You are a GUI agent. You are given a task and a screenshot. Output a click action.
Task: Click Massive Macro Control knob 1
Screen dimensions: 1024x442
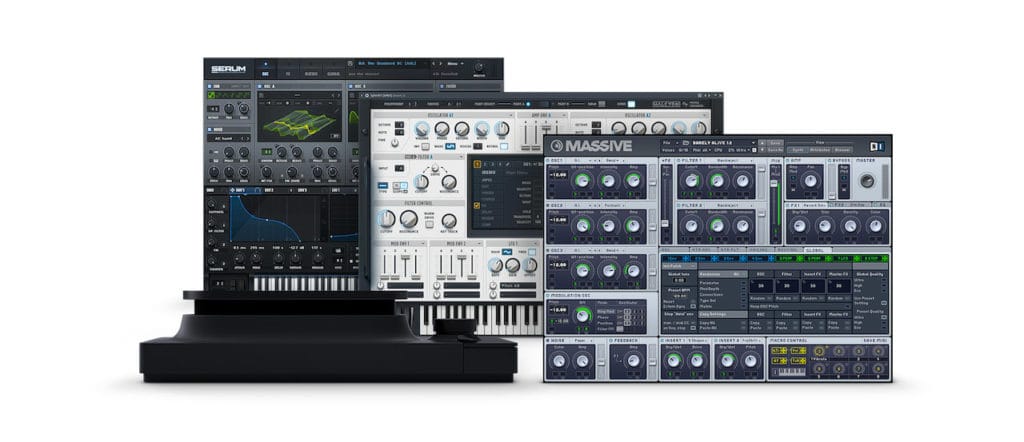point(820,351)
